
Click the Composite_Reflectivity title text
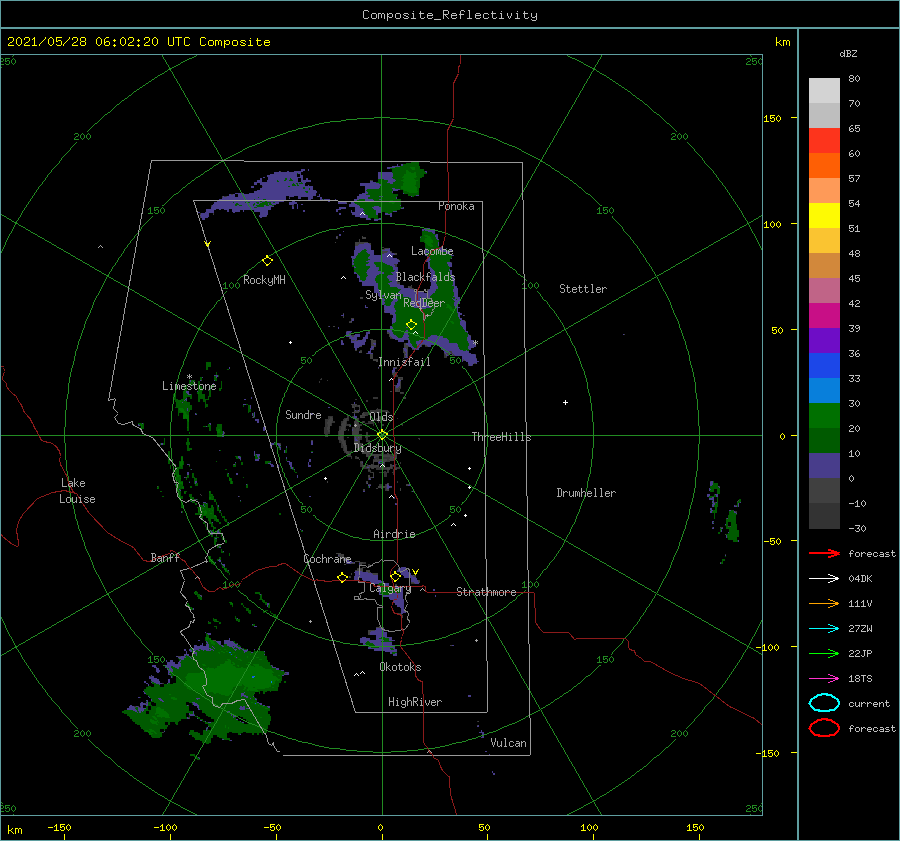pyautogui.click(x=450, y=15)
